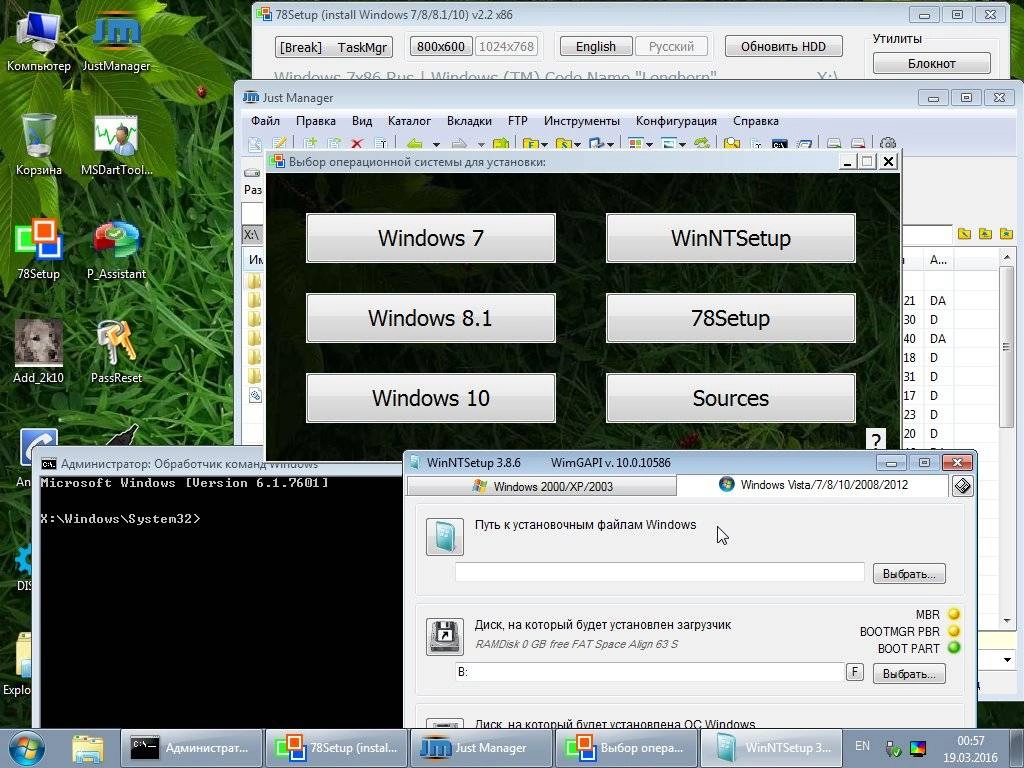
Task: Open the Конфигурация menu in Just Manager
Action: (x=676, y=121)
